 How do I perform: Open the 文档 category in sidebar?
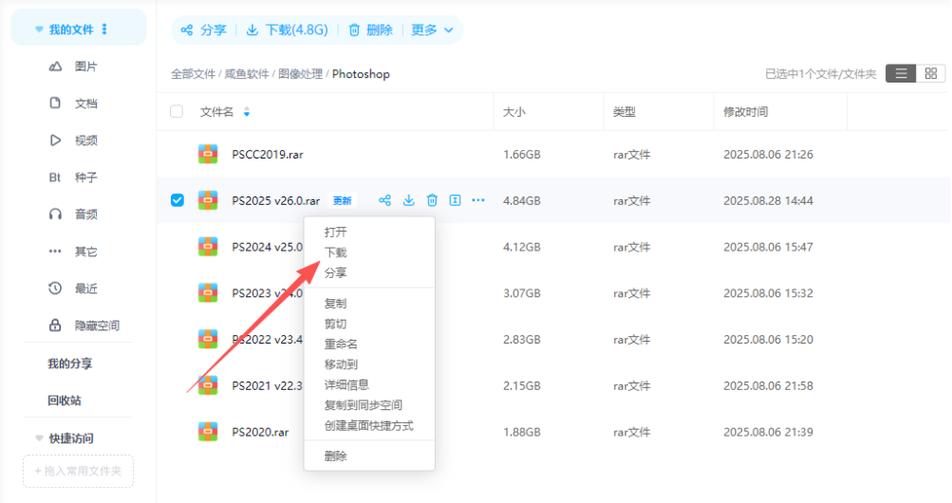[x=73, y=103]
